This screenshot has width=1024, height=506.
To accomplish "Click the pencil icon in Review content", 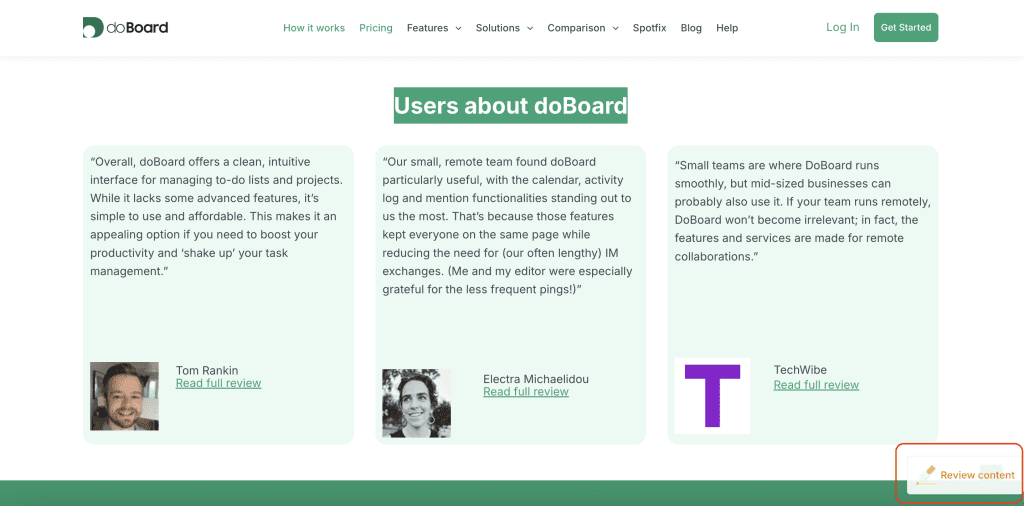I will tap(926, 475).
